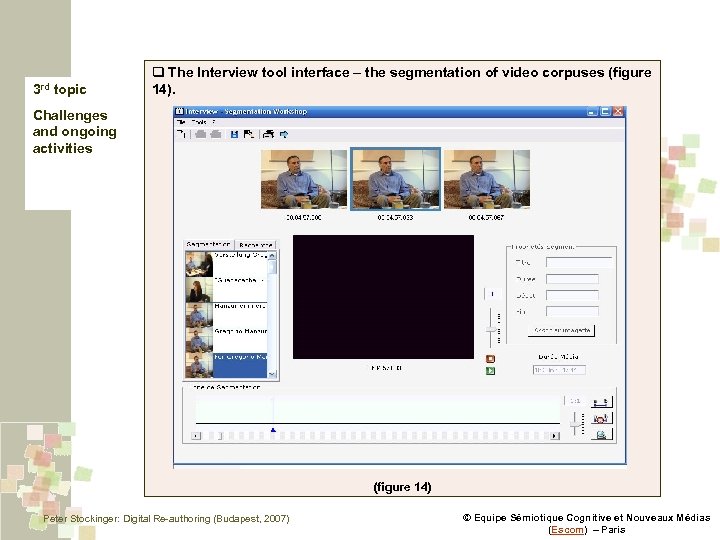720x540 pixels.
Task: Select the third segment in the list
Action: (x=226, y=315)
